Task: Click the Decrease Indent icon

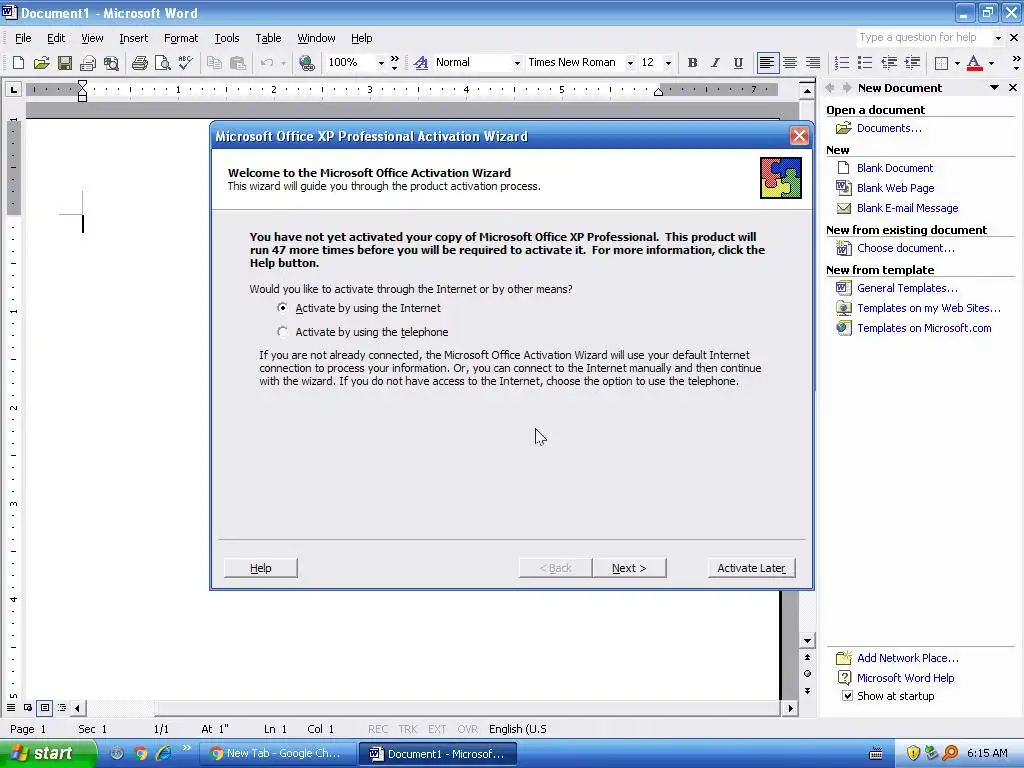Action: point(889,63)
